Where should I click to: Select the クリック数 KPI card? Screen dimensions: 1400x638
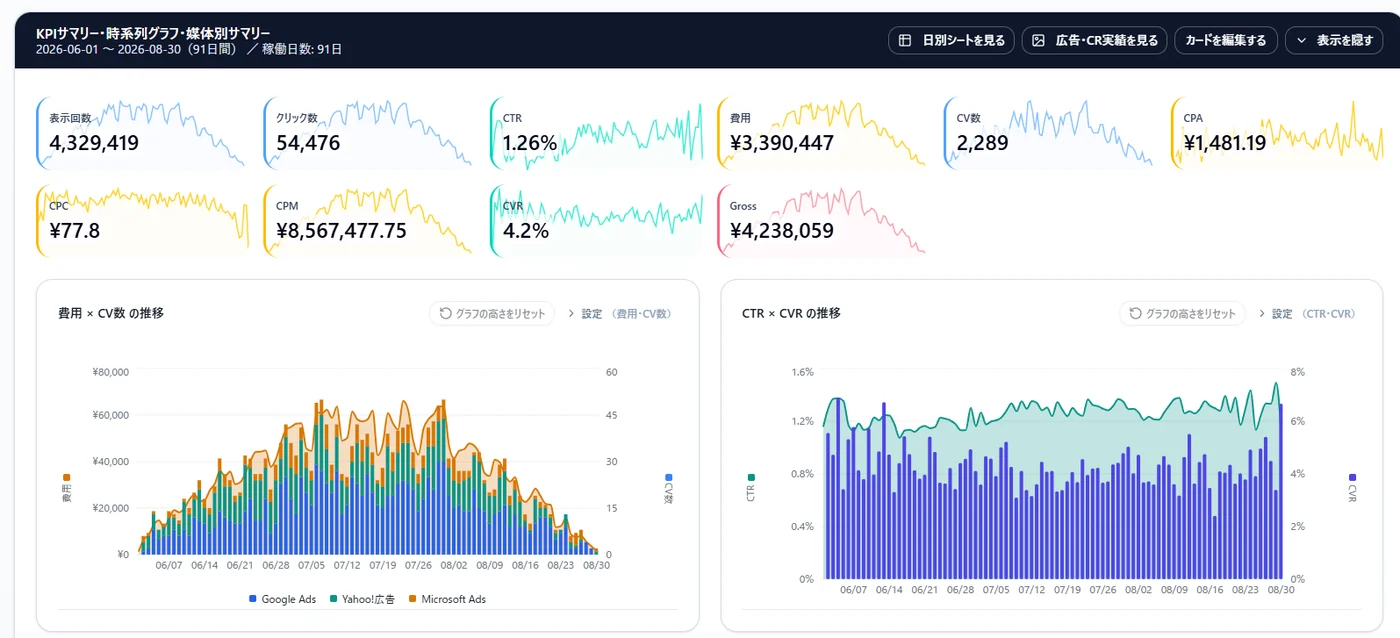367,133
